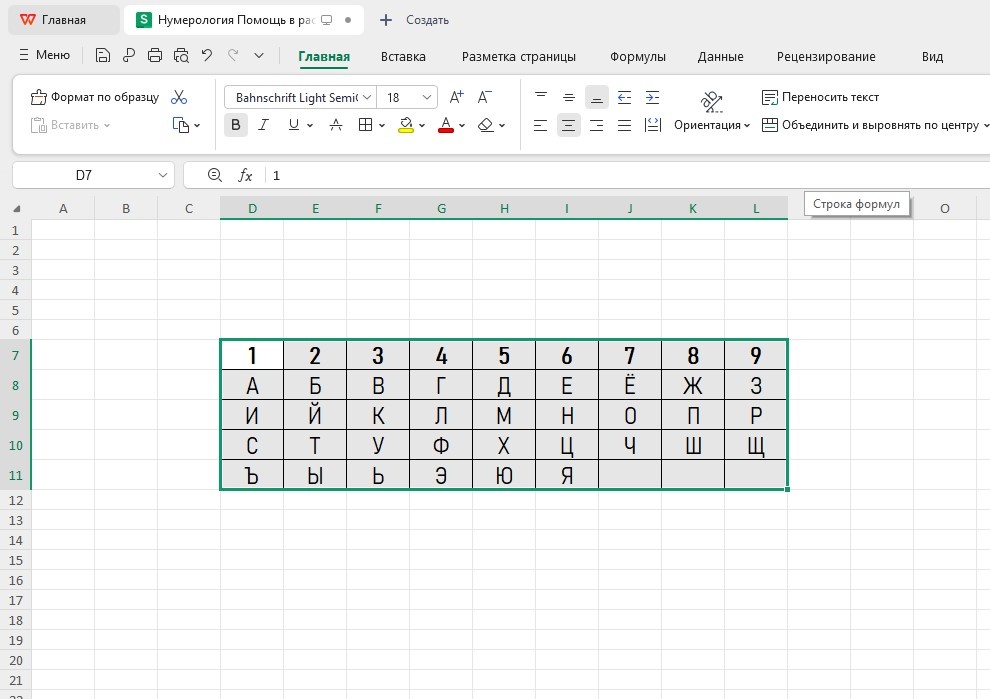Image resolution: width=990 pixels, height=699 pixels.
Task: Select column A header
Action: pos(63,208)
